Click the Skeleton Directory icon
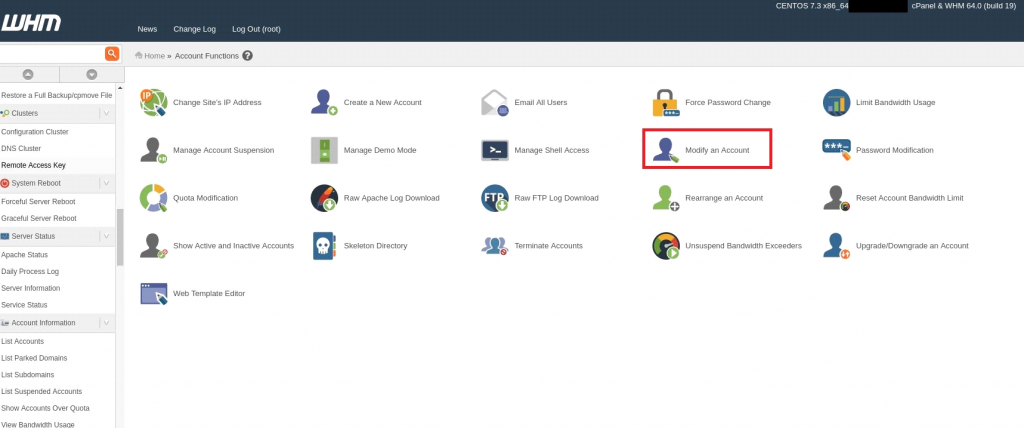 click(324, 245)
